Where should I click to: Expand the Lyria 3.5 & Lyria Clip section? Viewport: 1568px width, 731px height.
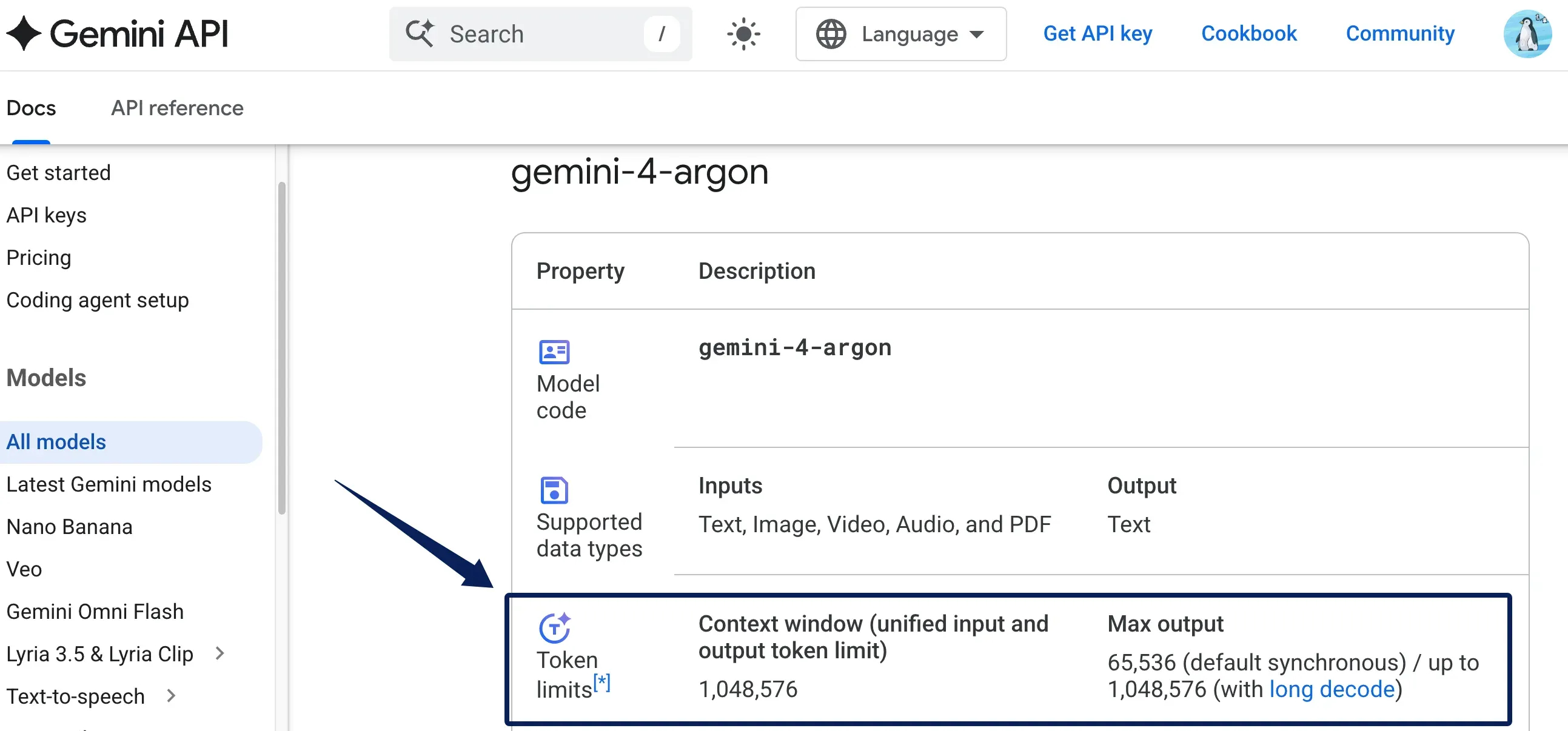pos(219,653)
